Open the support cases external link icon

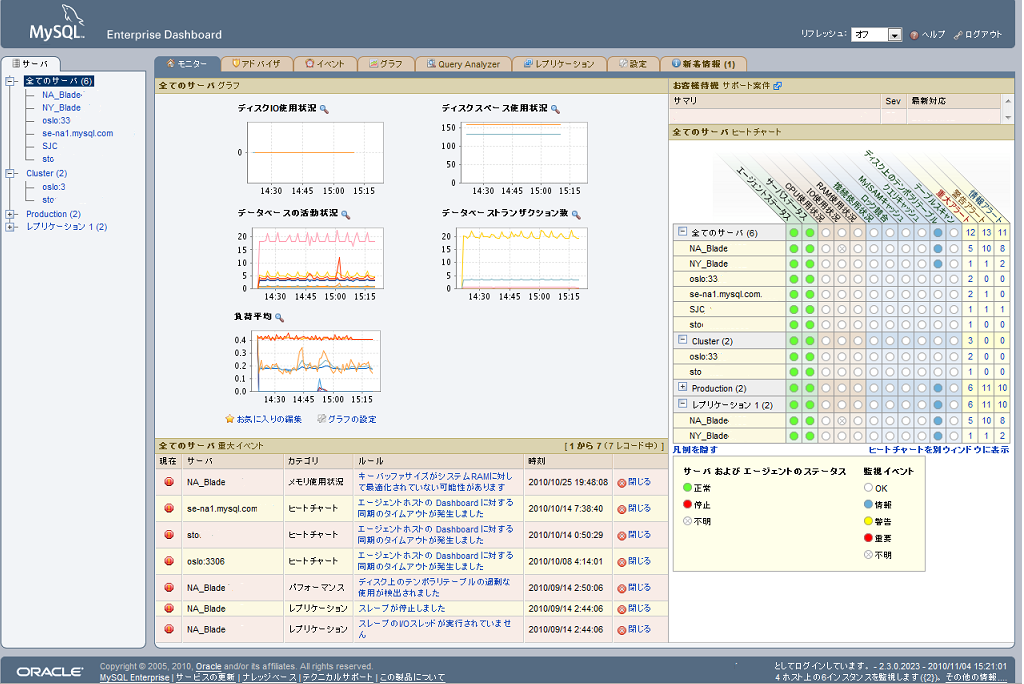777,86
